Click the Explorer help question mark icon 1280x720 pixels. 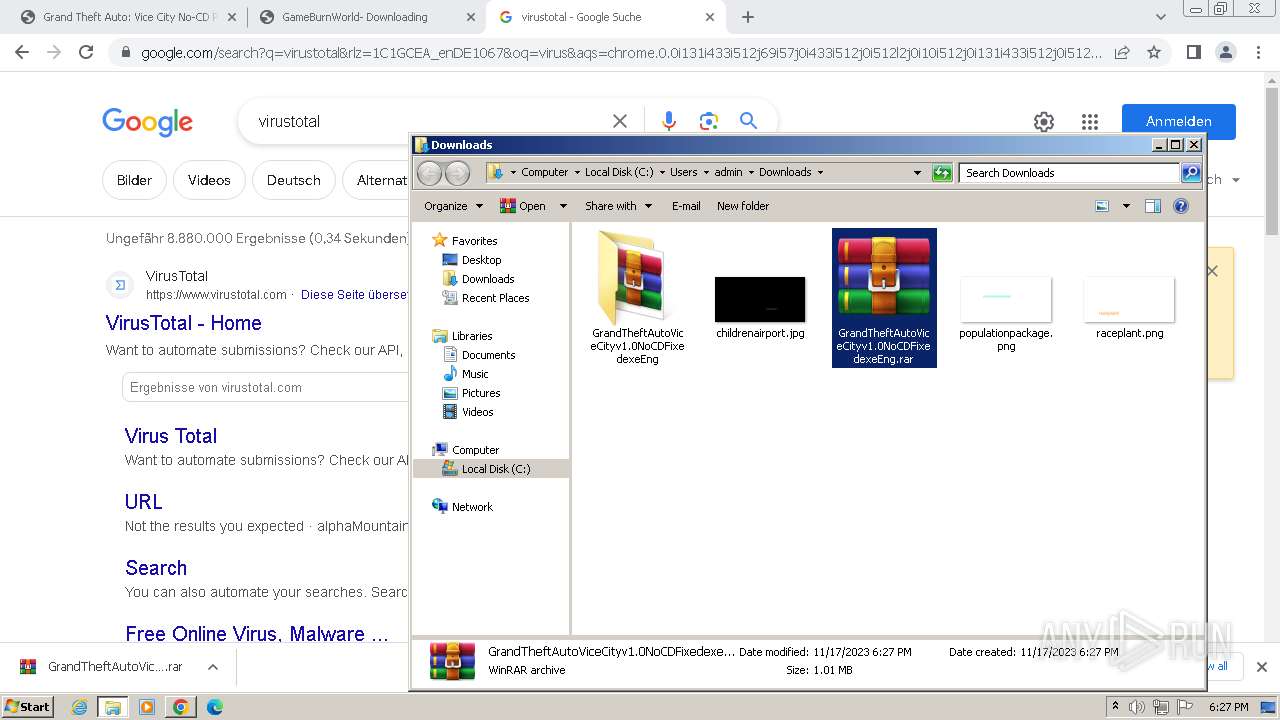[1181, 206]
